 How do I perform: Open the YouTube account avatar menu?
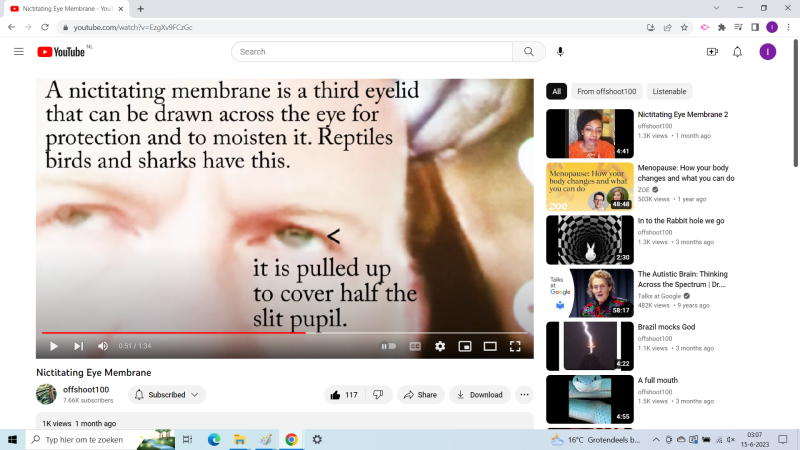(x=767, y=52)
